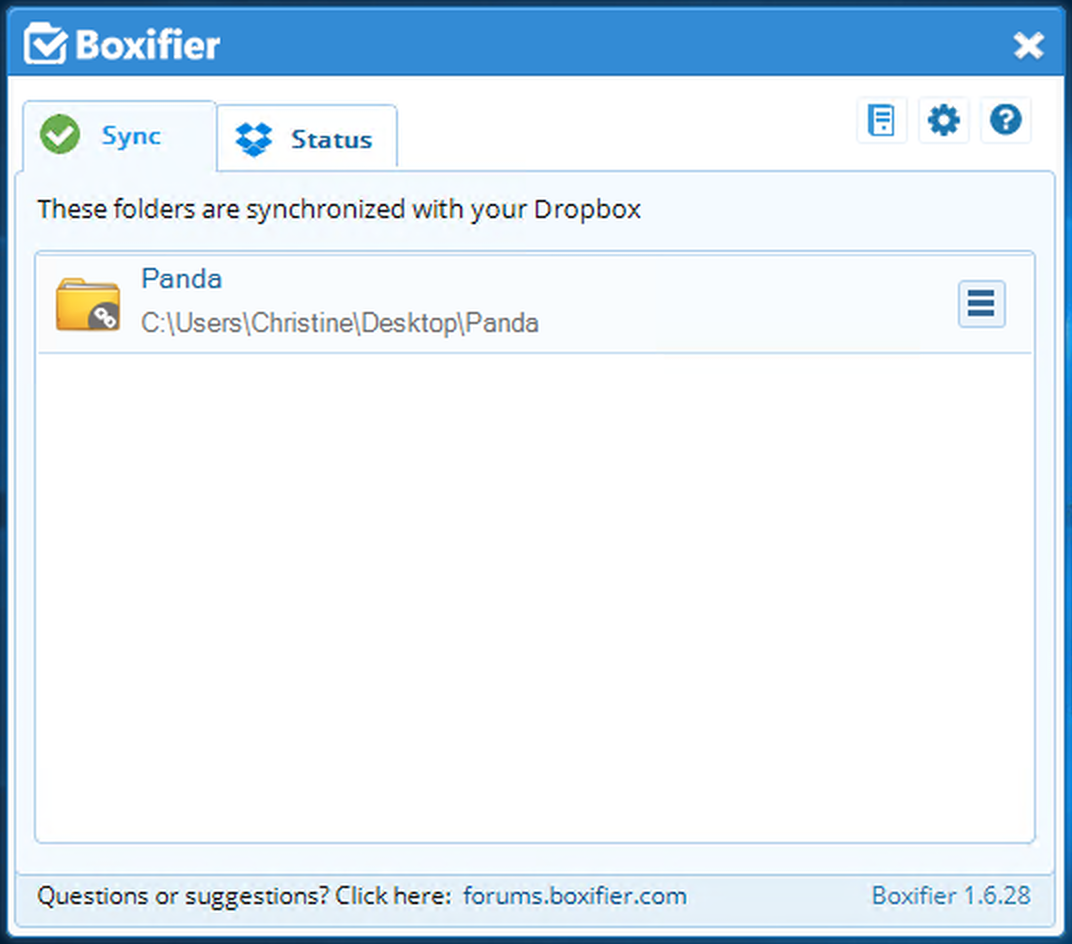Open the log document icon in toolbar
This screenshot has width=1072, height=944.
pyautogui.click(x=881, y=120)
